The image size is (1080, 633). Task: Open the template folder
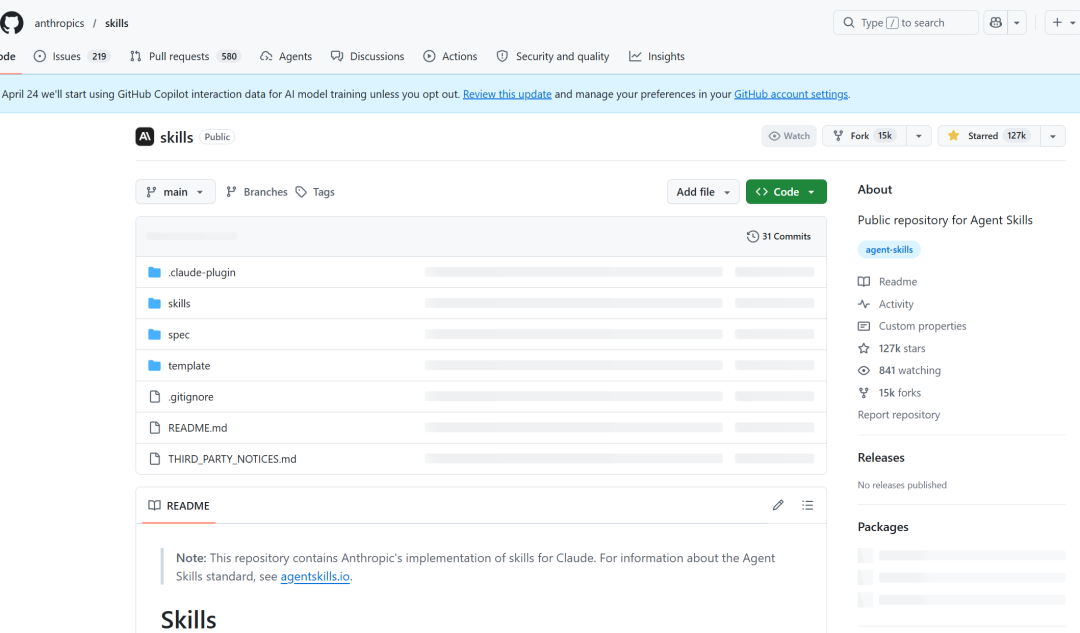point(189,366)
